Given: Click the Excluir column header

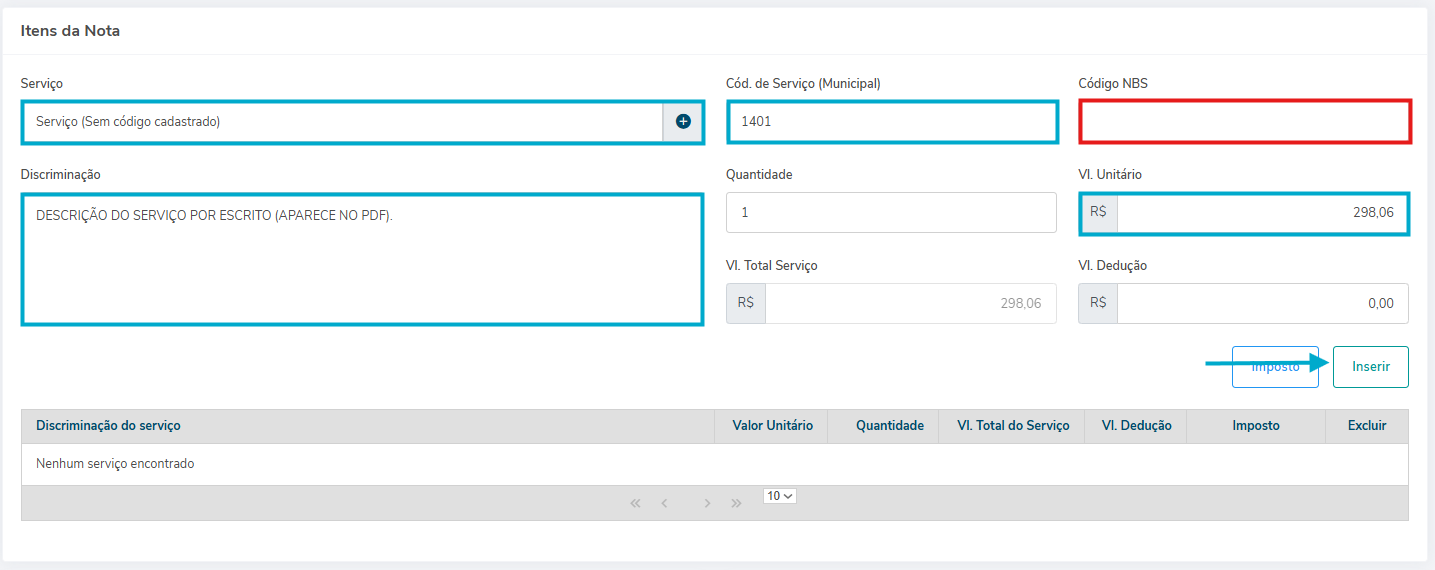Looking at the screenshot, I should (x=1366, y=426).
